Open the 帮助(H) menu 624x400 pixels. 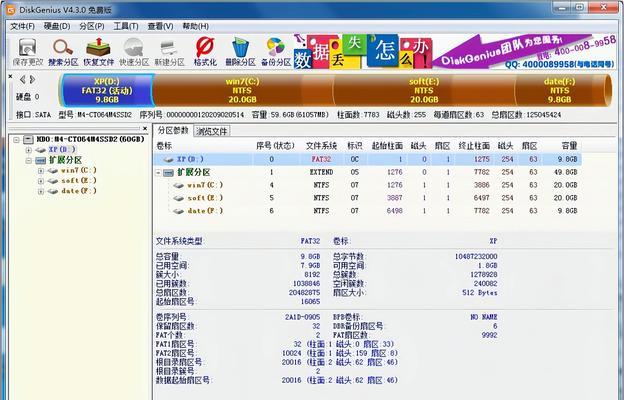pyautogui.click(x=195, y=26)
